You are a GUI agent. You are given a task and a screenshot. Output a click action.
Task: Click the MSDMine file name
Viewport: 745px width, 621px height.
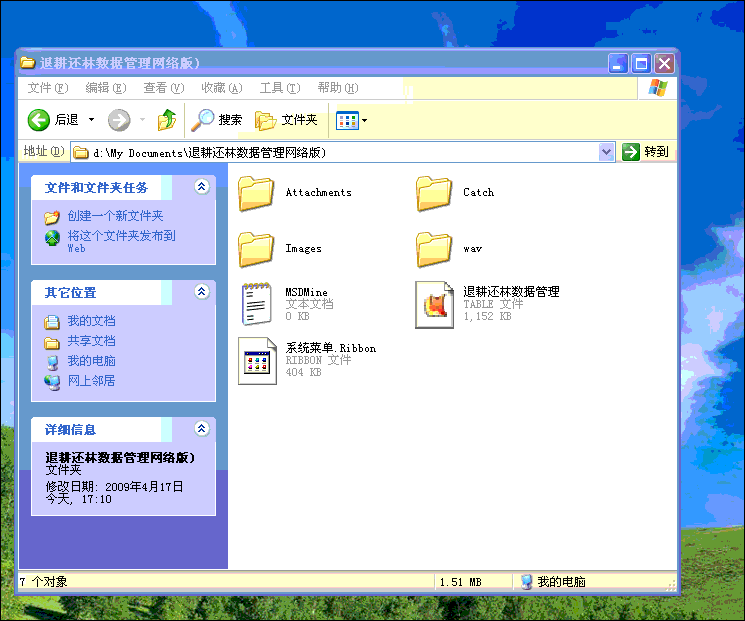pos(306,292)
